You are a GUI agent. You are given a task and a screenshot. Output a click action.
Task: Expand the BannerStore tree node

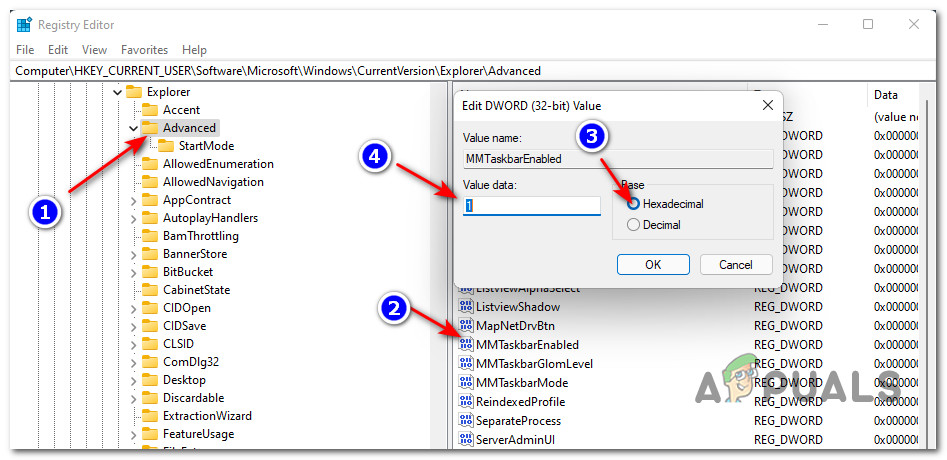133,254
